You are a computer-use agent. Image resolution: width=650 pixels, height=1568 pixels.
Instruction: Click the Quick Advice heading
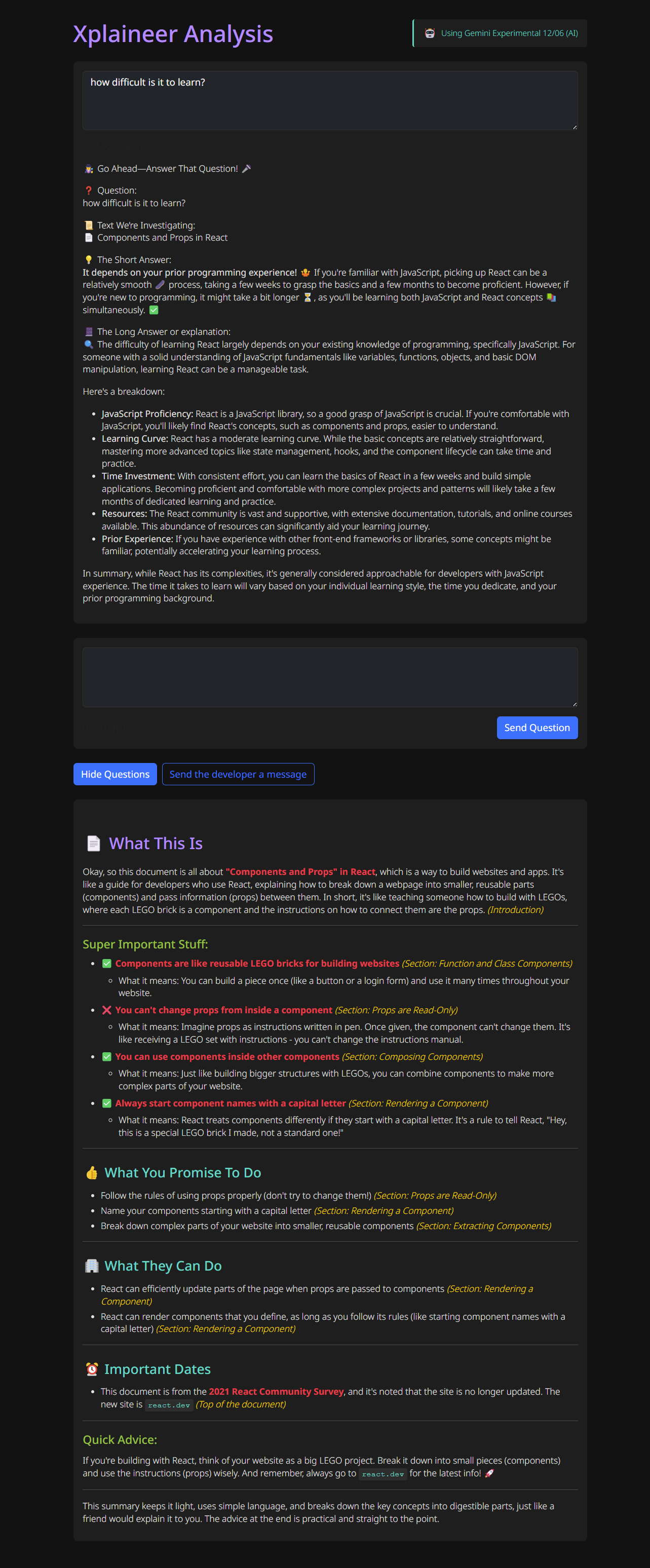120,1439
